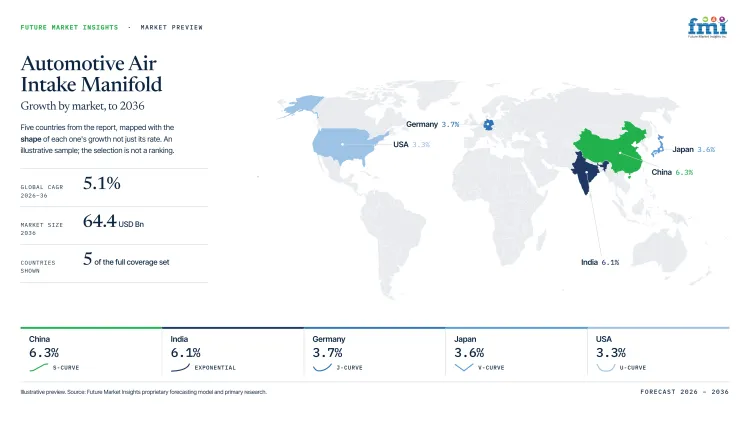Click the India 6.1% map label
750x421 pixels.
coord(600,262)
